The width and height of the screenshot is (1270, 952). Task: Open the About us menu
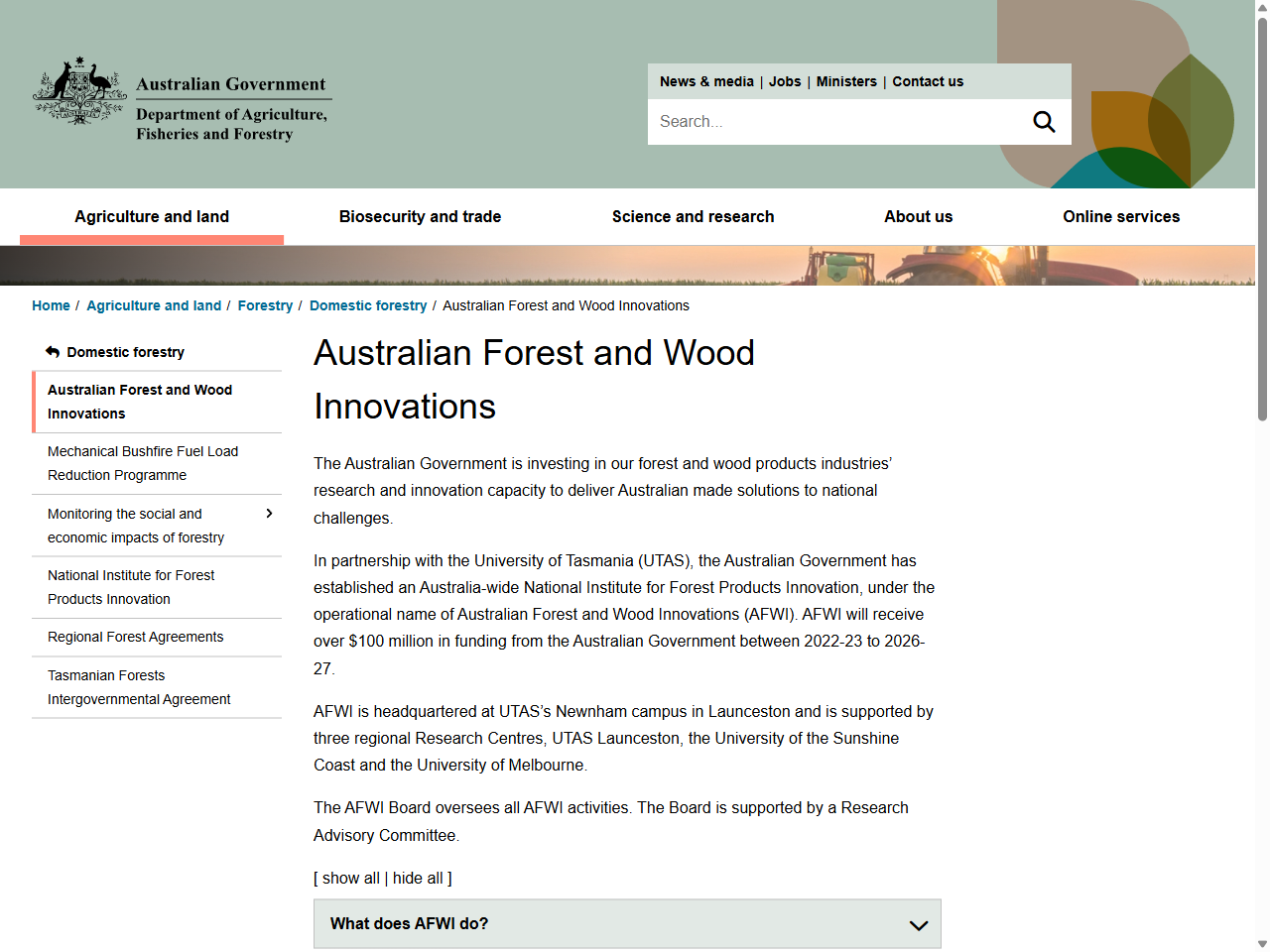[918, 216]
